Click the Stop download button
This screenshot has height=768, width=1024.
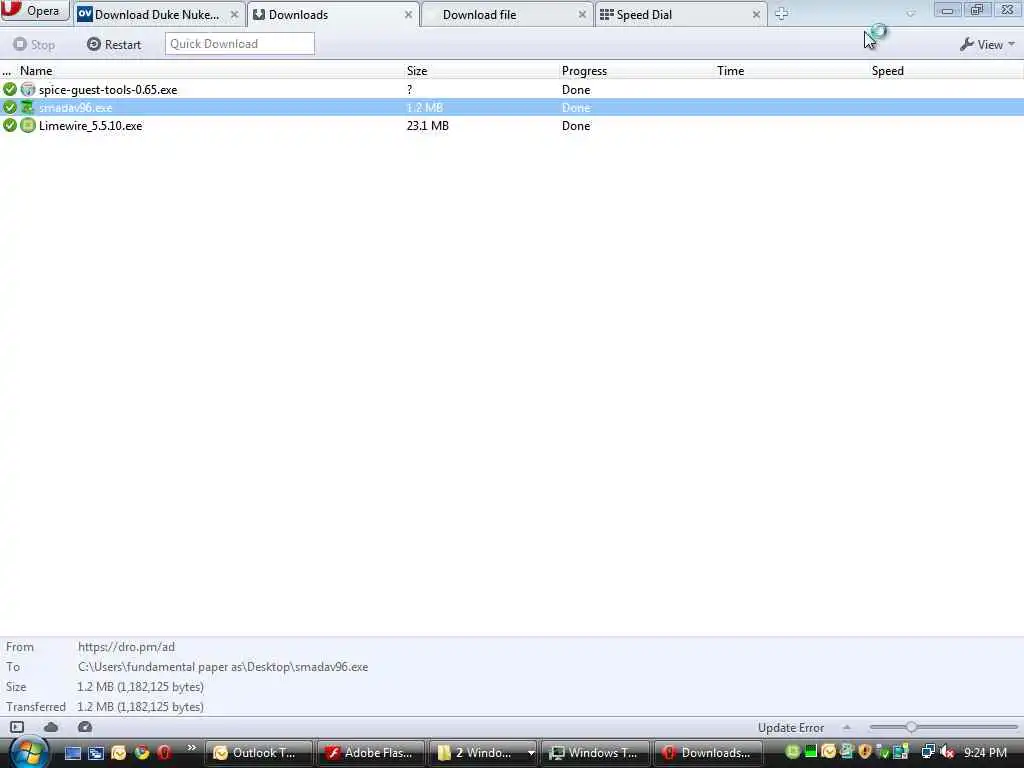[34, 44]
